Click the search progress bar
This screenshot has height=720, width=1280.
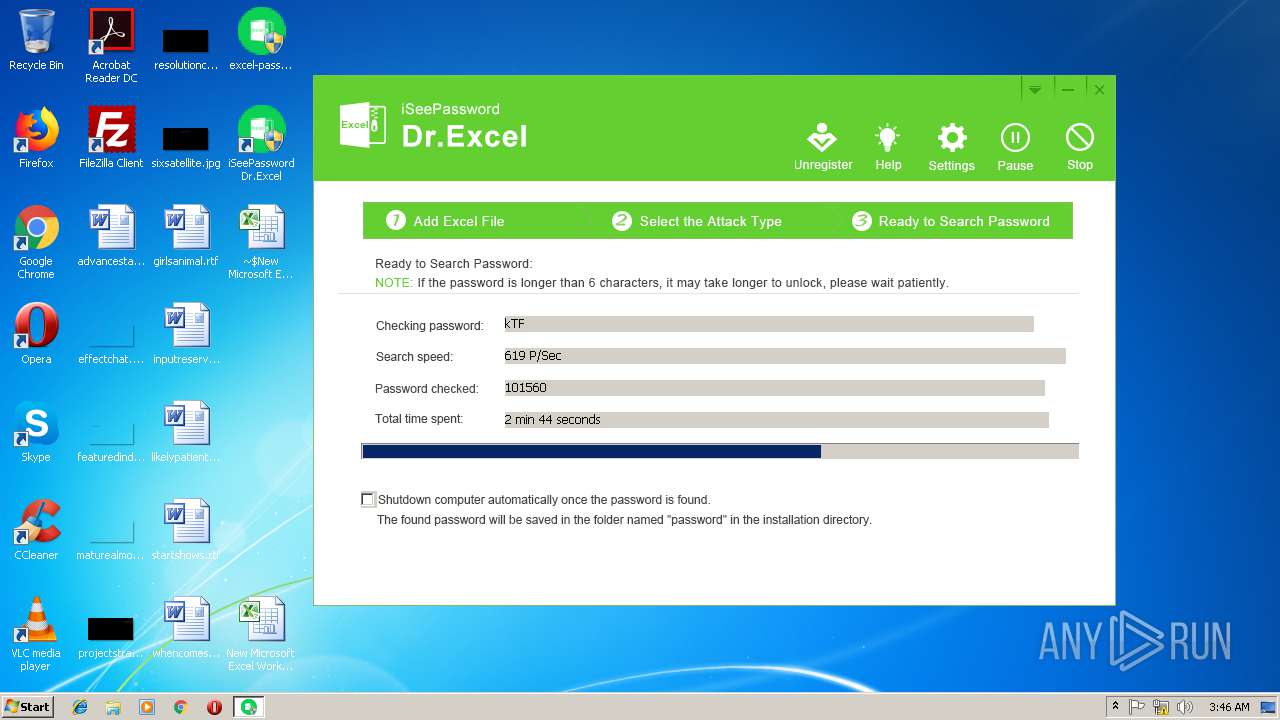pos(720,452)
